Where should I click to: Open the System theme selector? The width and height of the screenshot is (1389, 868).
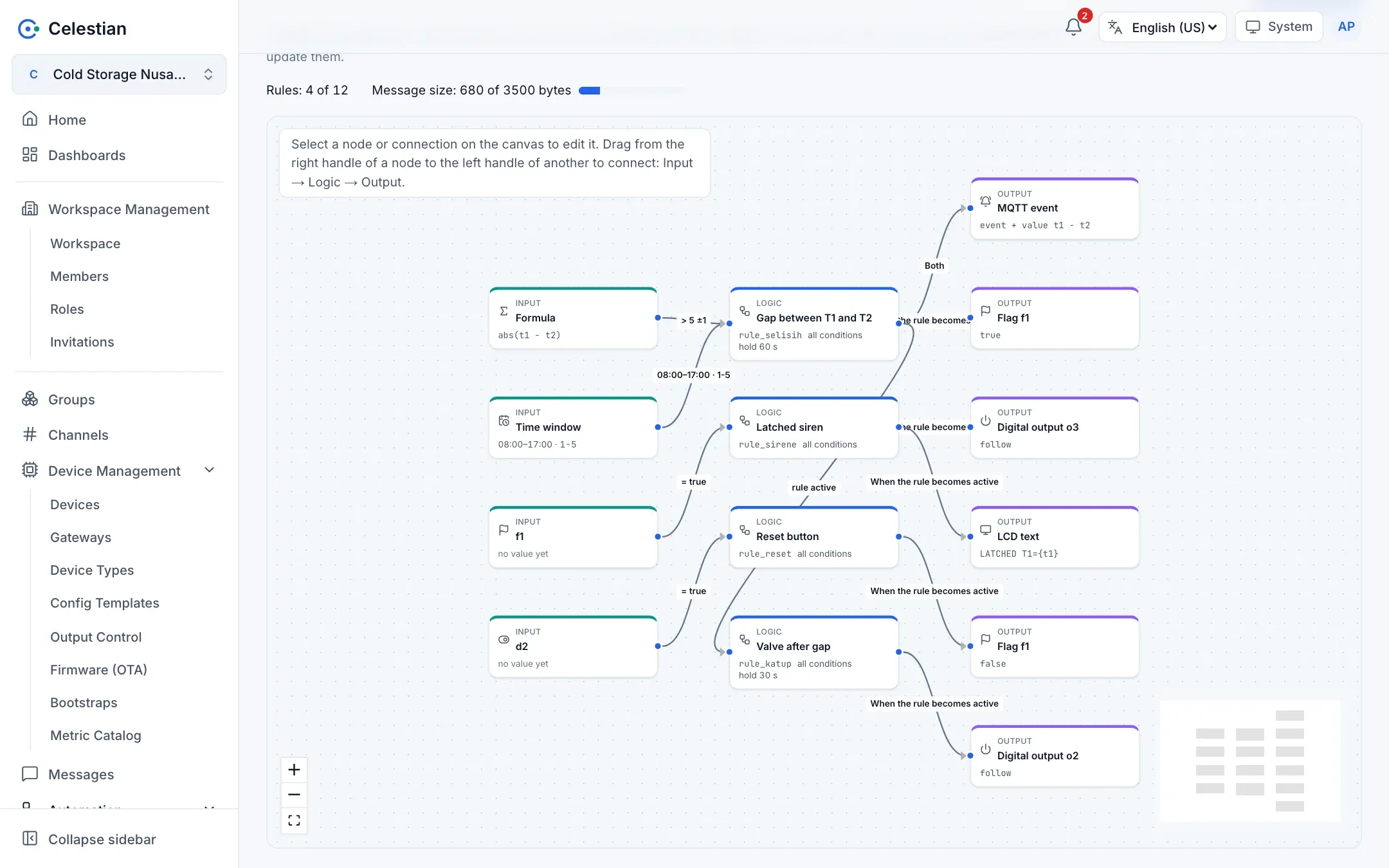coord(1278,27)
